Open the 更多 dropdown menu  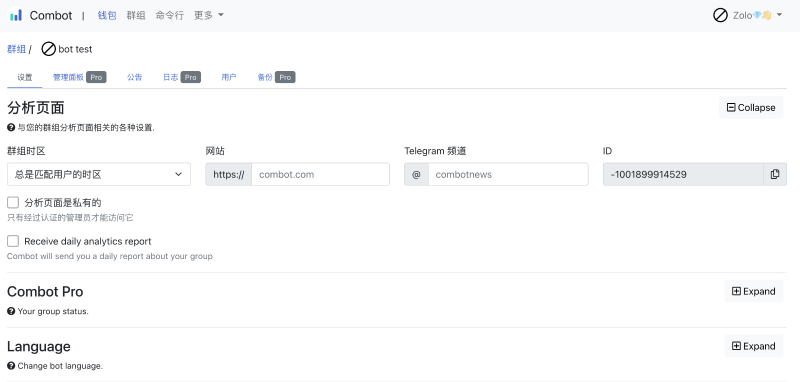[209, 15]
